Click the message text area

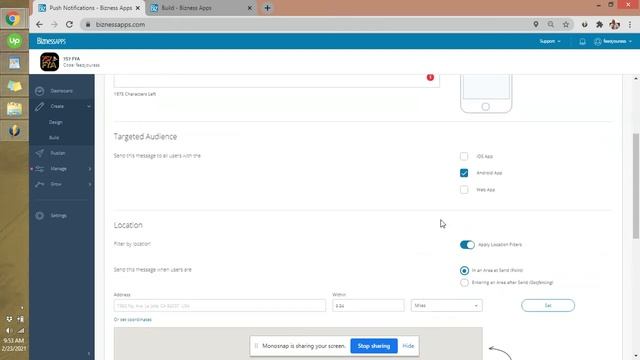pos(277,81)
